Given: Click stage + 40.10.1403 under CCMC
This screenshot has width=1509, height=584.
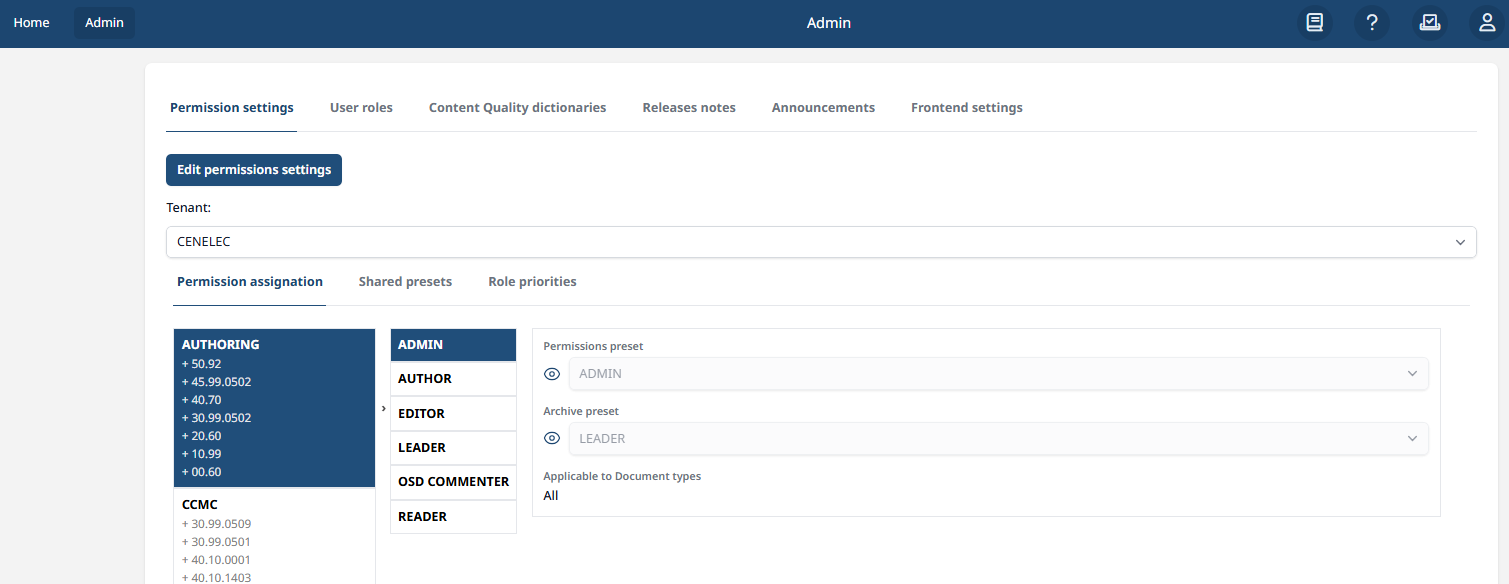Looking at the screenshot, I should coord(216,577).
